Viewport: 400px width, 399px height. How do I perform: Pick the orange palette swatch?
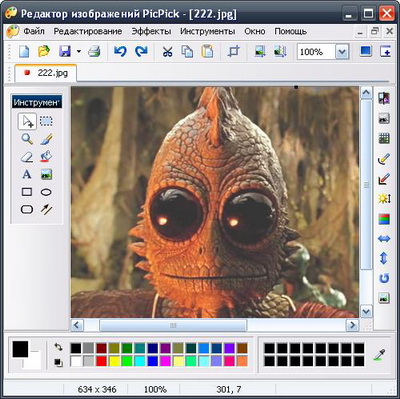point(243,361)
